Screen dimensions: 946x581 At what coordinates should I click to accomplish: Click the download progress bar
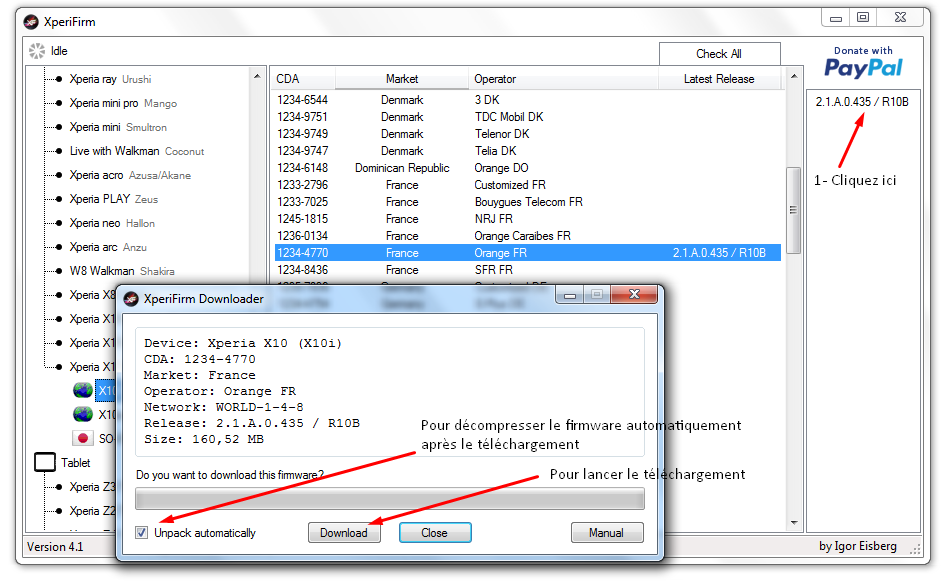pyautogui.click(x=390, y=499)
